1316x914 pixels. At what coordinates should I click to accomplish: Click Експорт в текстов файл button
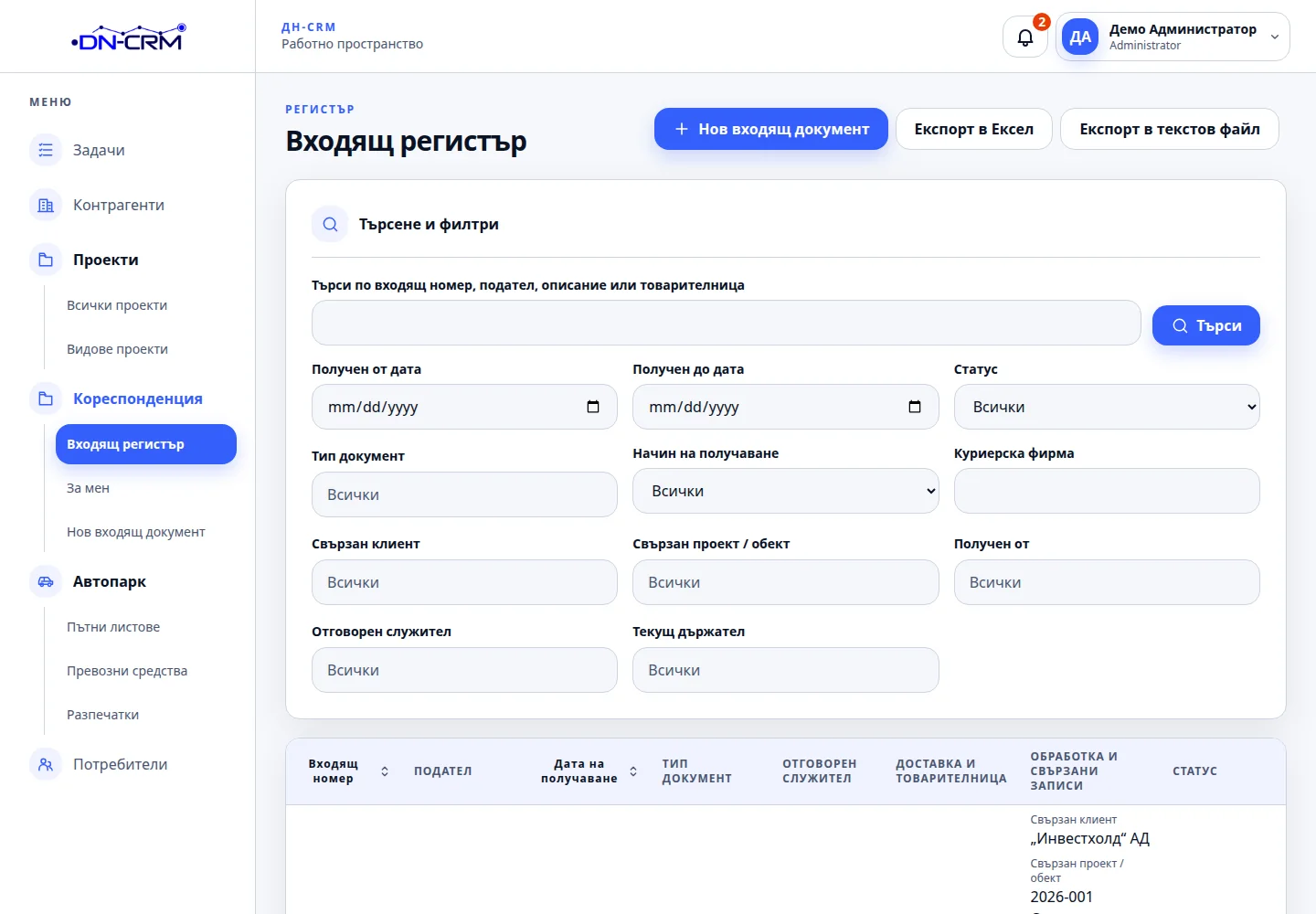(1170, 129)
